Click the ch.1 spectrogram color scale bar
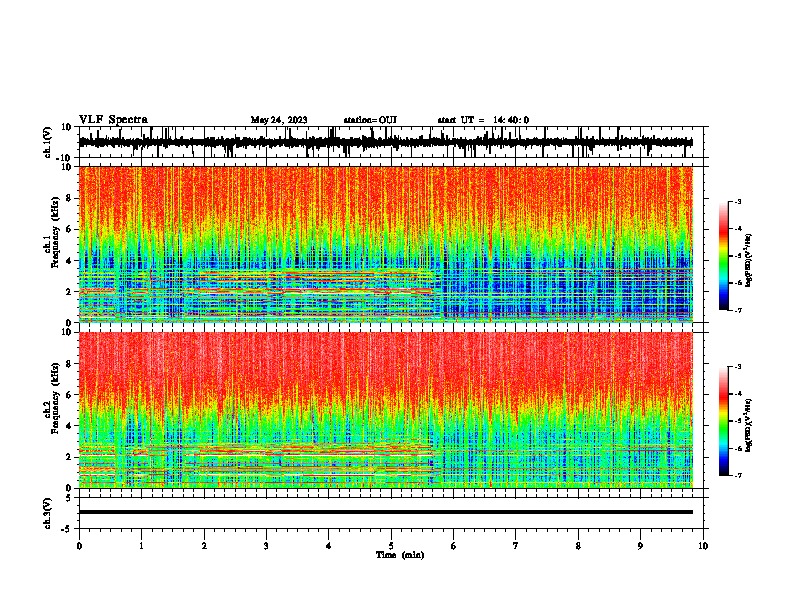This screenshot has width=792, height=612. click(x=723, y=256)
